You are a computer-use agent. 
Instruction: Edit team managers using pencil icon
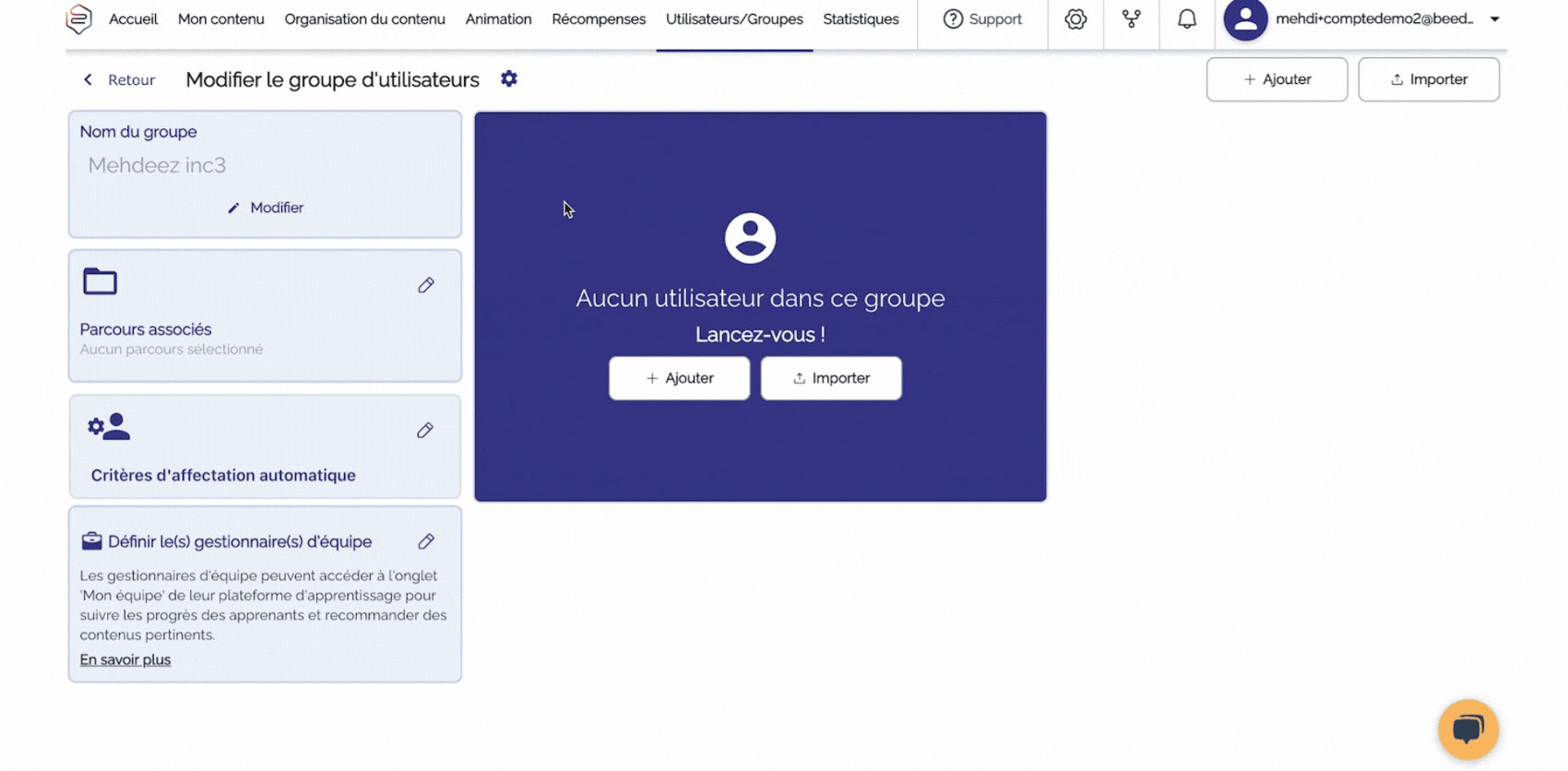click(425, 541)
